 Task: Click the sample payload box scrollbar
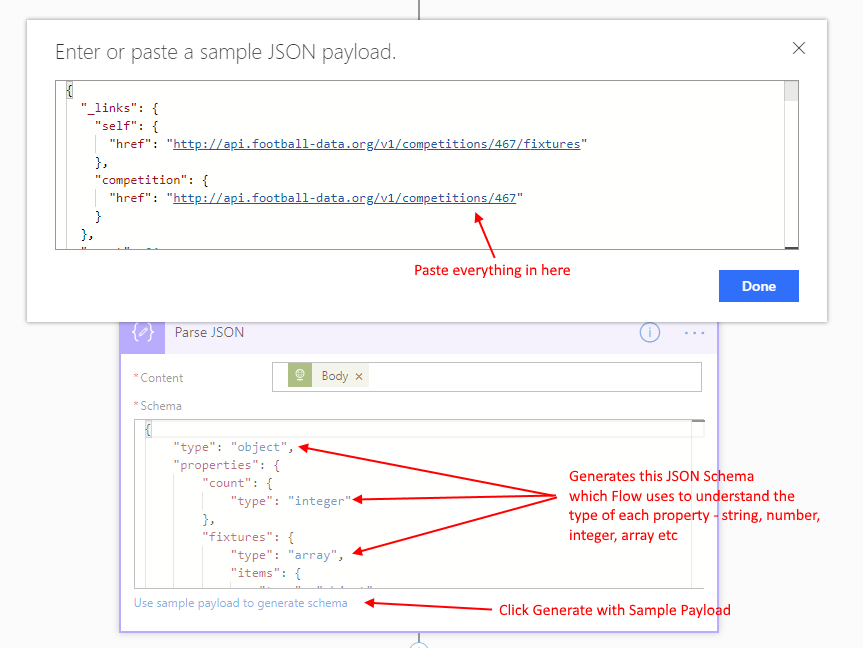(x=790, y=160)
